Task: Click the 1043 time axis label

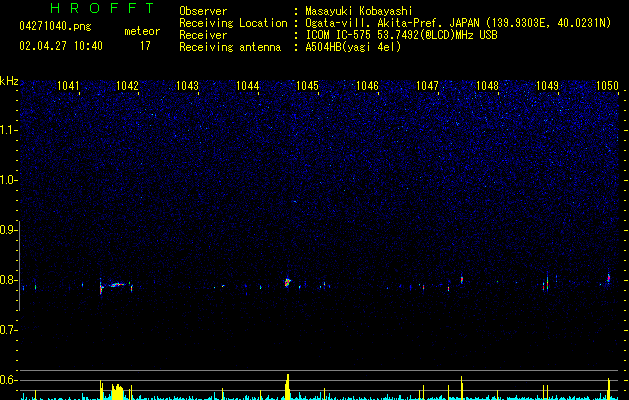Action: pos(187,85)
